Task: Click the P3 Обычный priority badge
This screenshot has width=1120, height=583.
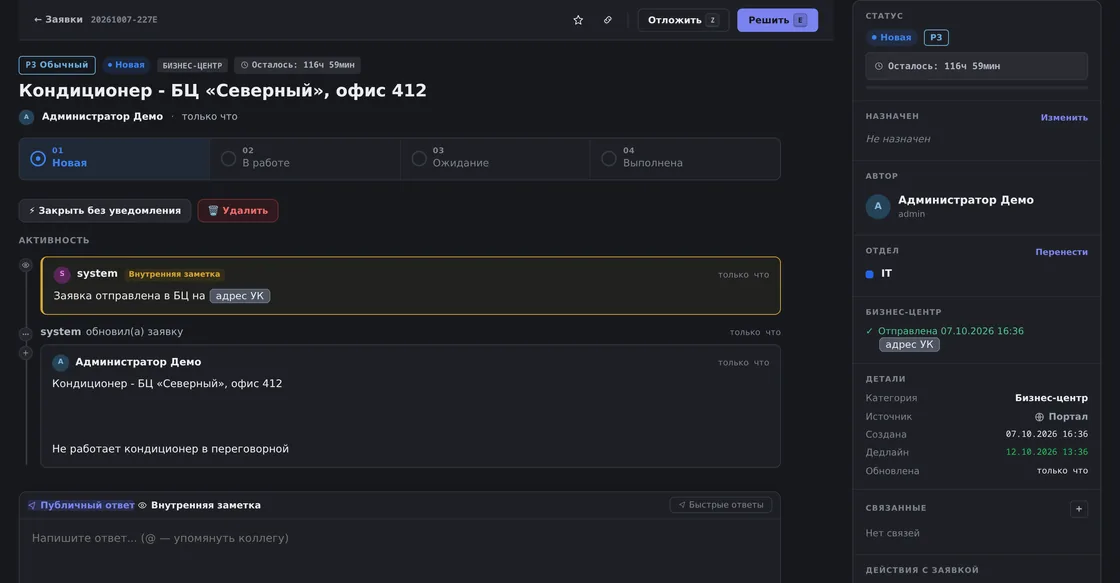Action: click(57, 65)
